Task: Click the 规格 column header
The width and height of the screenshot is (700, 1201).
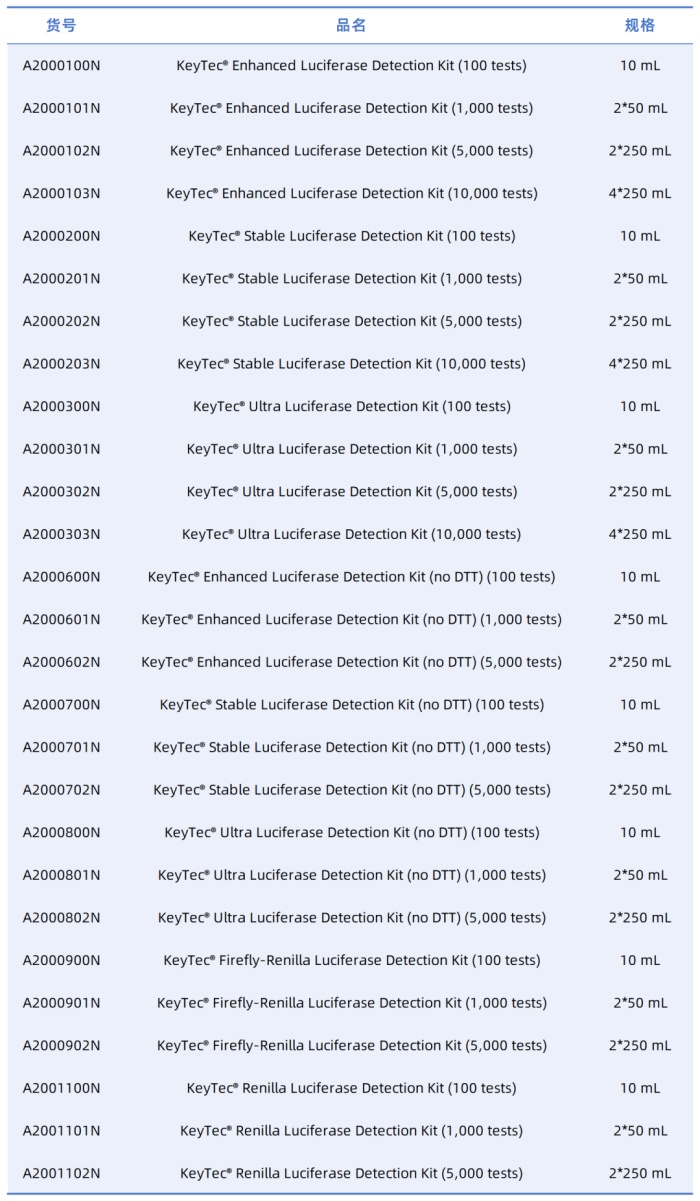Action: pos(640,25)
